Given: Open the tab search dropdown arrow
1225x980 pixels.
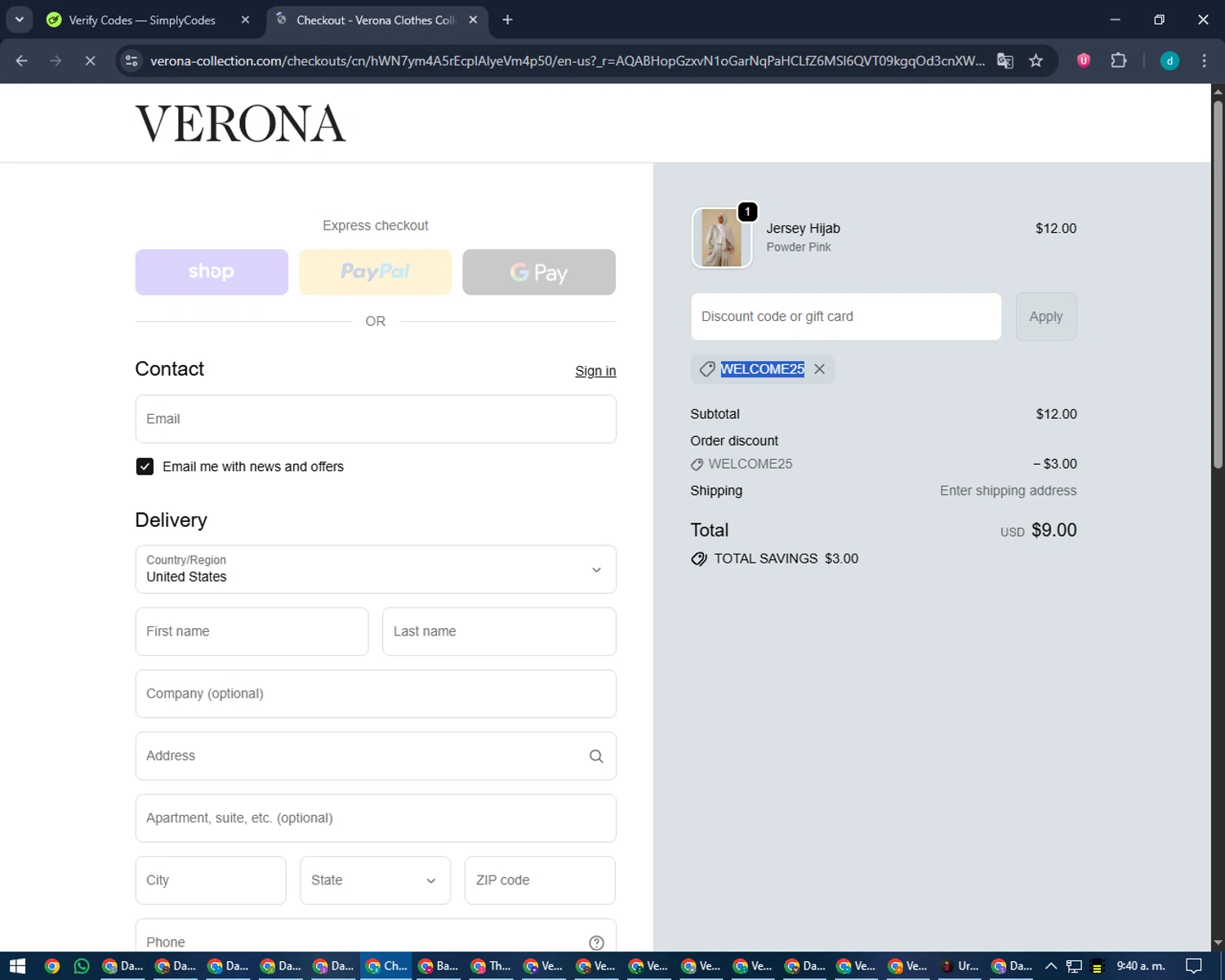Looking at the screenshot, I should click(19, 20).
